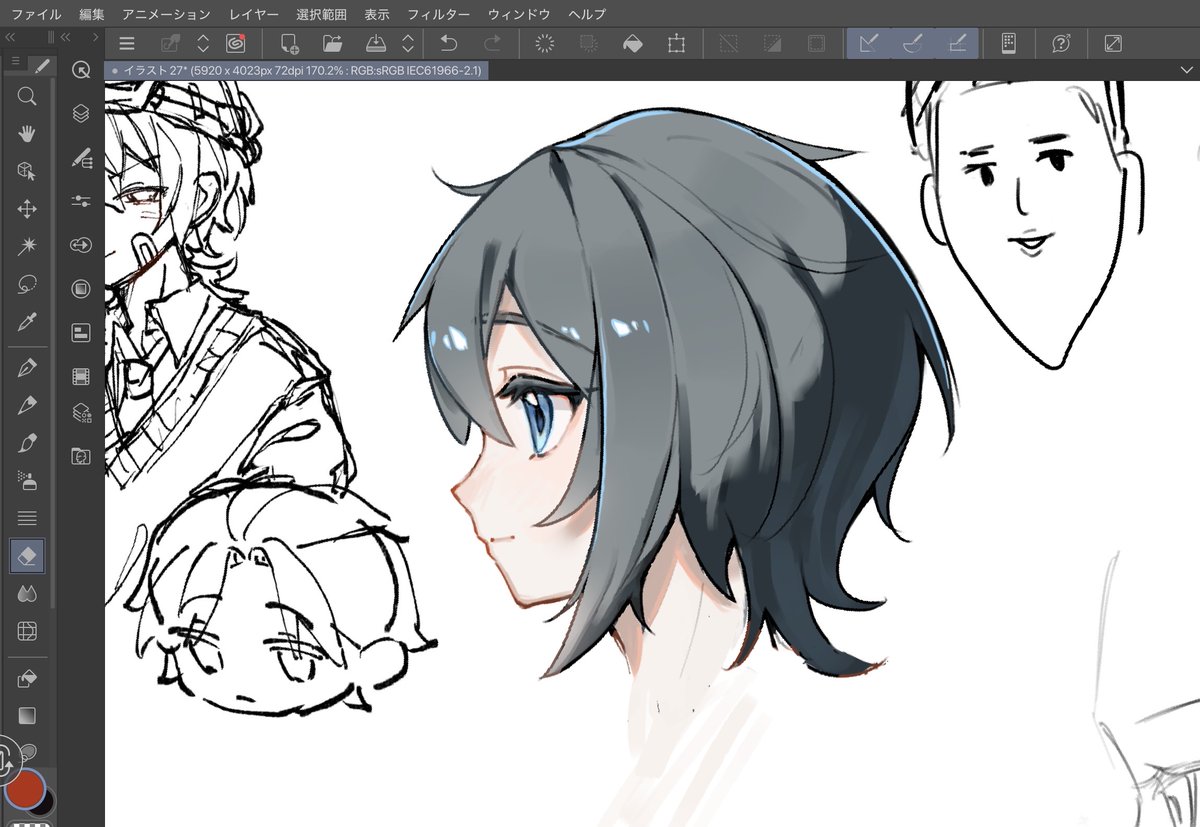Open Clip Studio support help icon

1061,43
